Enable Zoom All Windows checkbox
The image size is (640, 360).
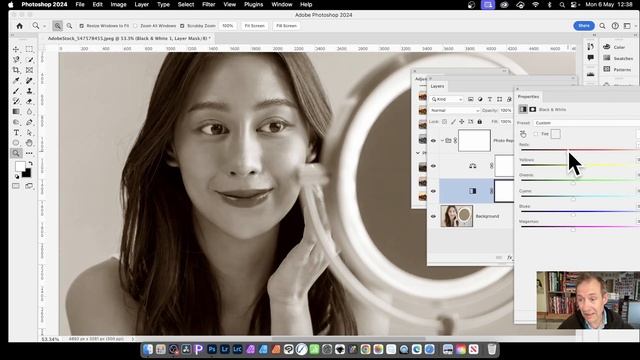(x=136, y=26)
